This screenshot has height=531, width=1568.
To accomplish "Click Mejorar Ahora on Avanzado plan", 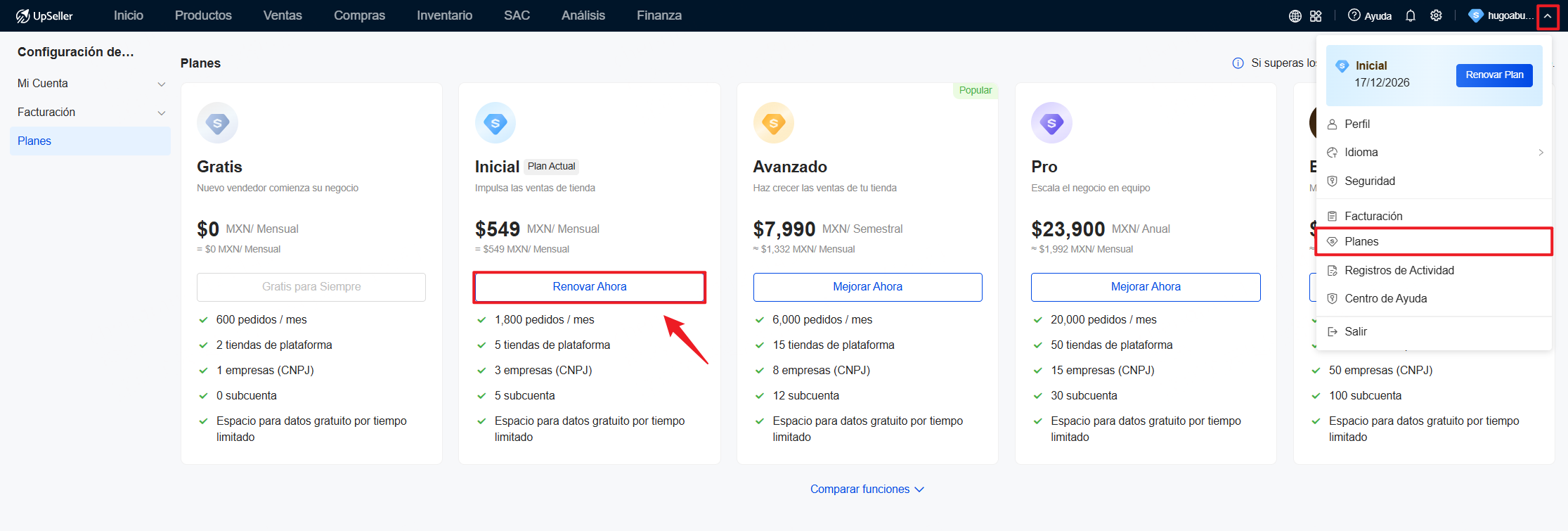I will (867, 287).
